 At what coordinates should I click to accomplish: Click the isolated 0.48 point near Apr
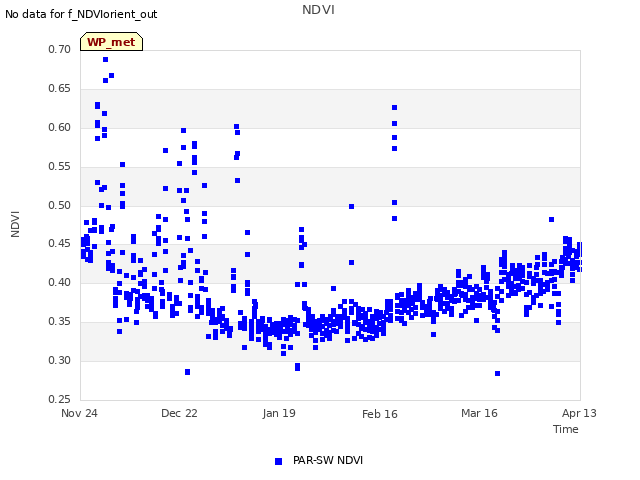tap(551, 220)
